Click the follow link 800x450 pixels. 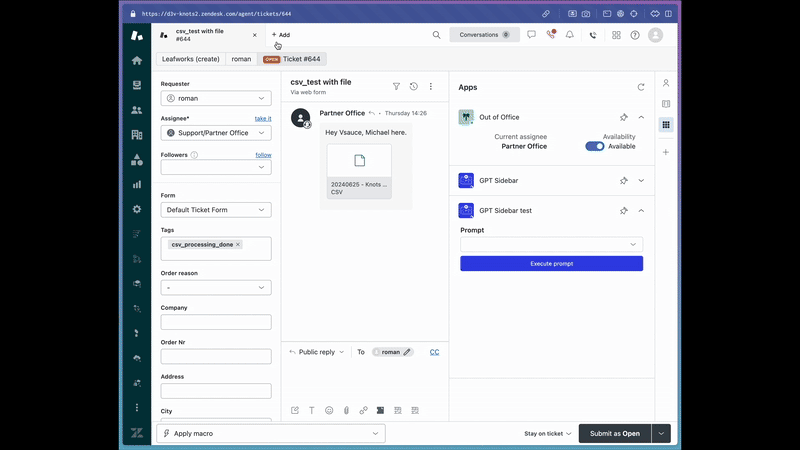tap(263, 155)
